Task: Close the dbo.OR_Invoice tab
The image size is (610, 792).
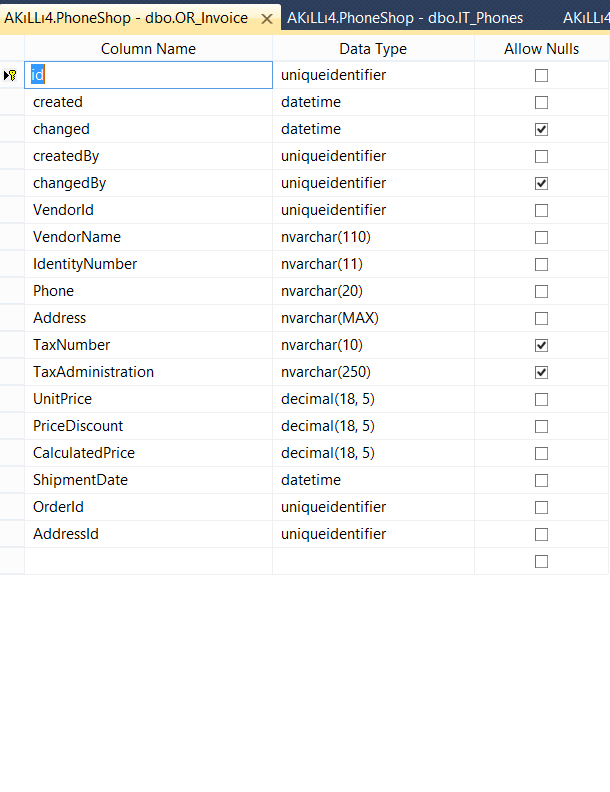Action: 267,19
